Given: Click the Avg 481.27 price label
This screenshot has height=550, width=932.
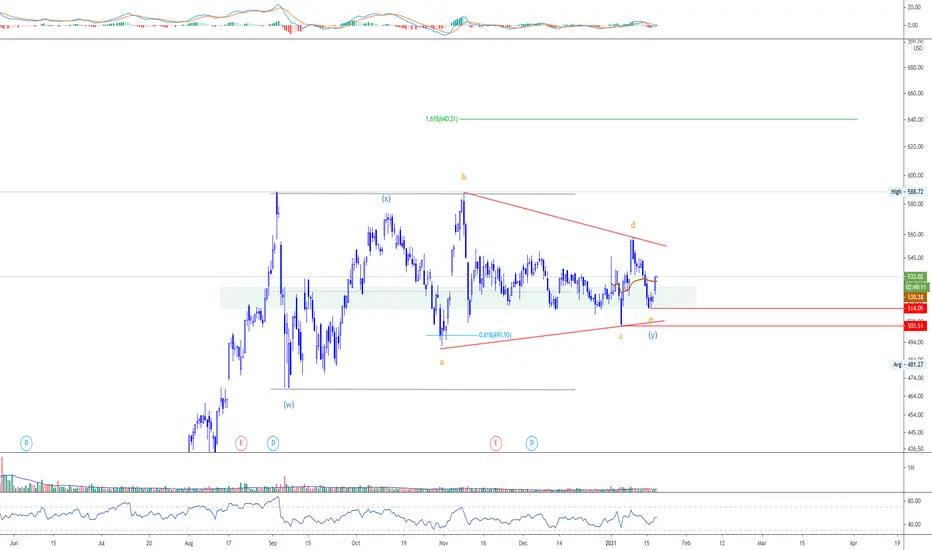Looking at the screenshot, I should [908, 364].
